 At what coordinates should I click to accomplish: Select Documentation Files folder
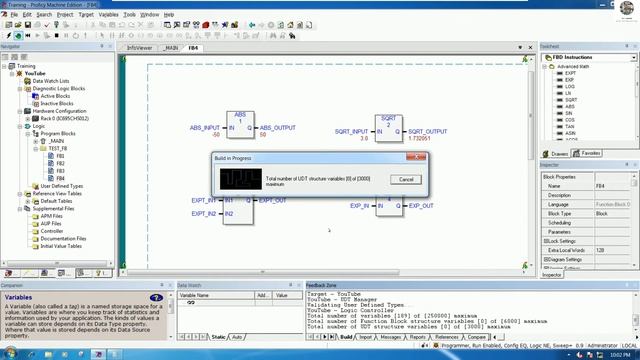pos(63,238)
